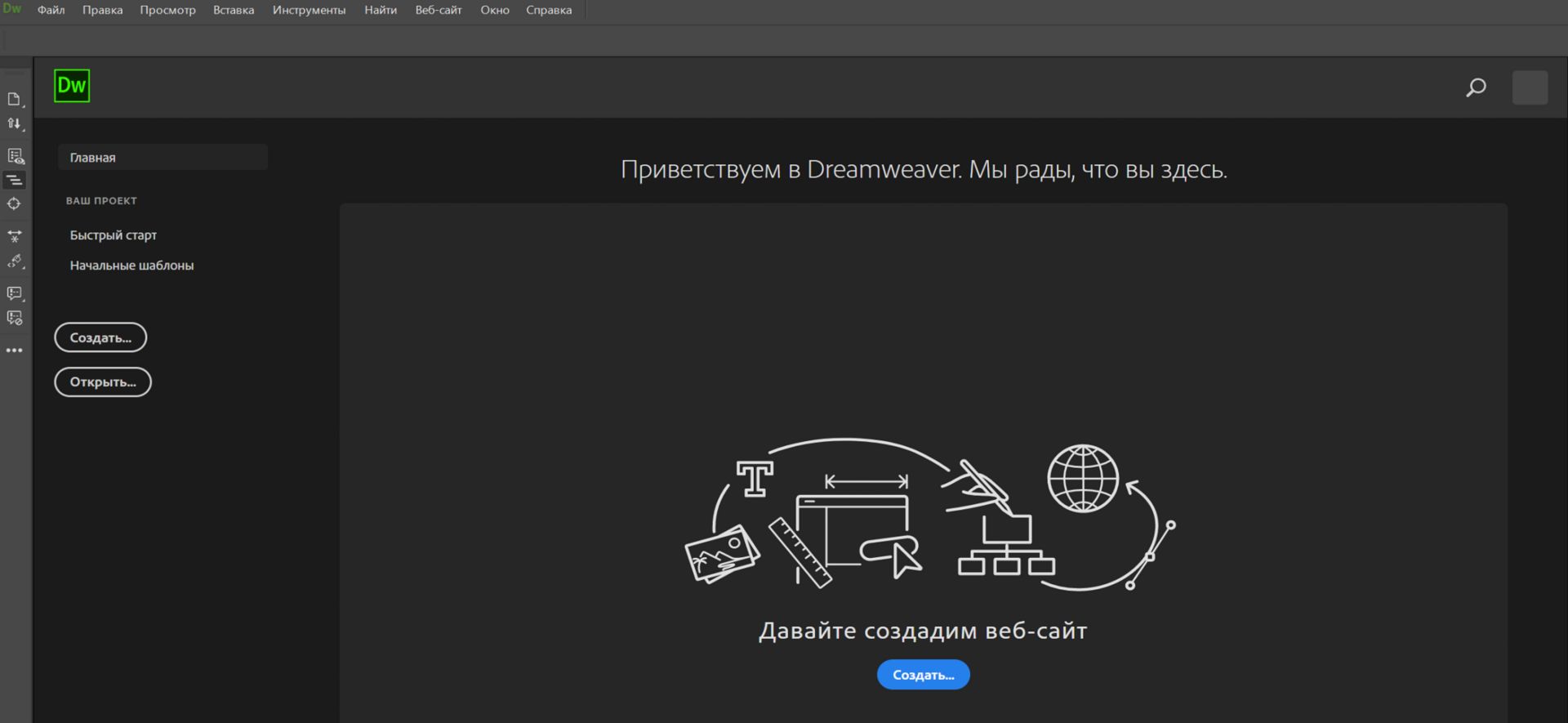Click the Давайте создадим веб-сайт text
Image resolution: width=1568 pixels, height=723 pixels.
(923, 631)
